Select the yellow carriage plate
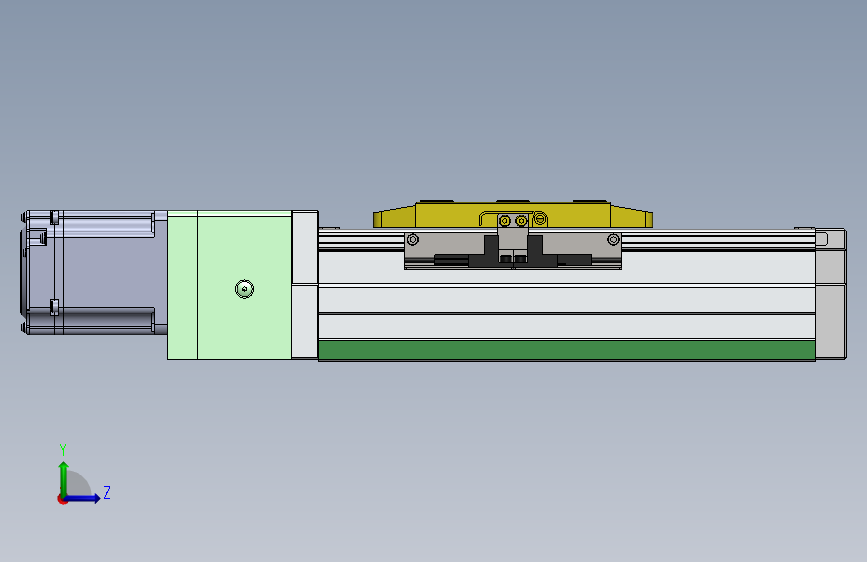 pos(513,215)
